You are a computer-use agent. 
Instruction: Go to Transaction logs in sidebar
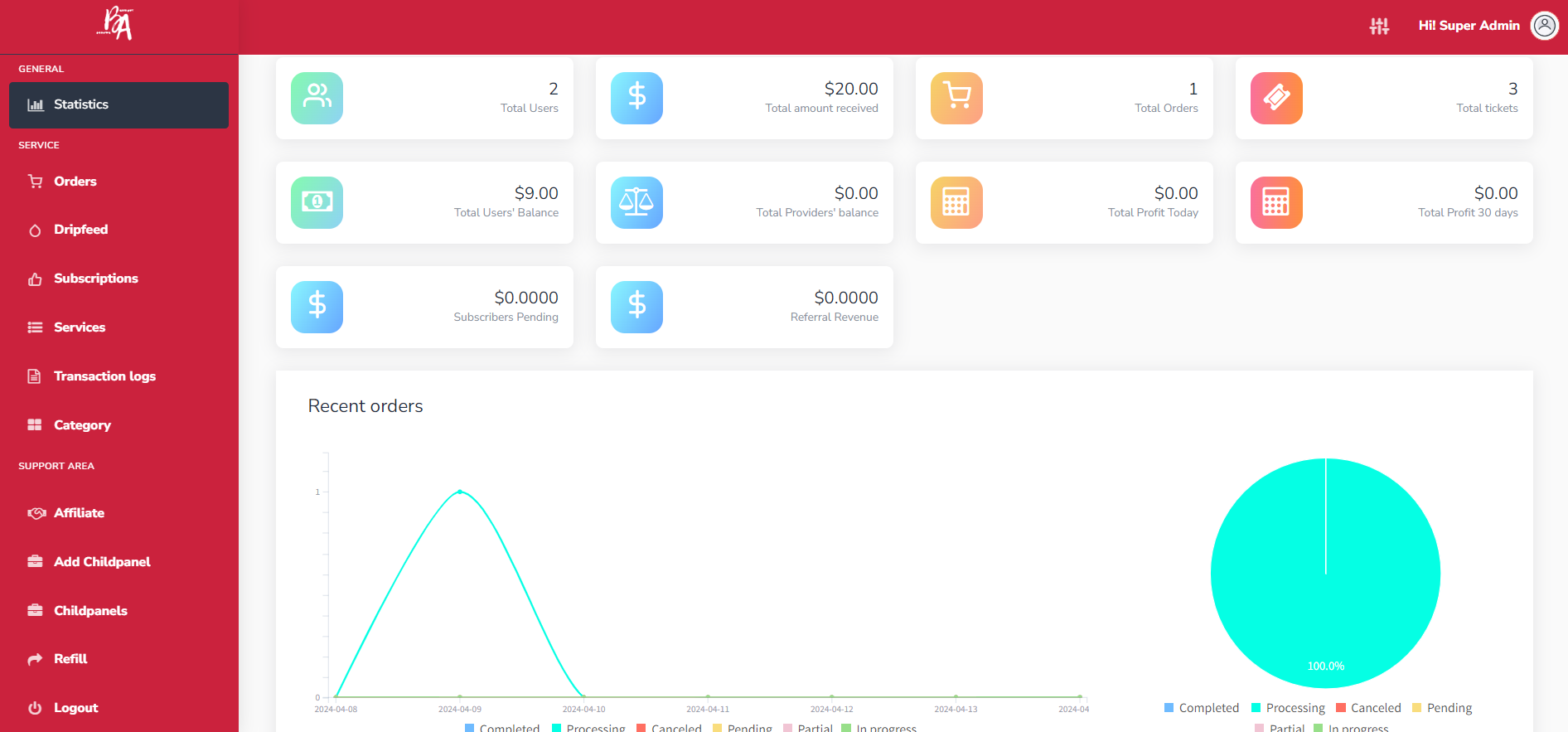point(104,376)
